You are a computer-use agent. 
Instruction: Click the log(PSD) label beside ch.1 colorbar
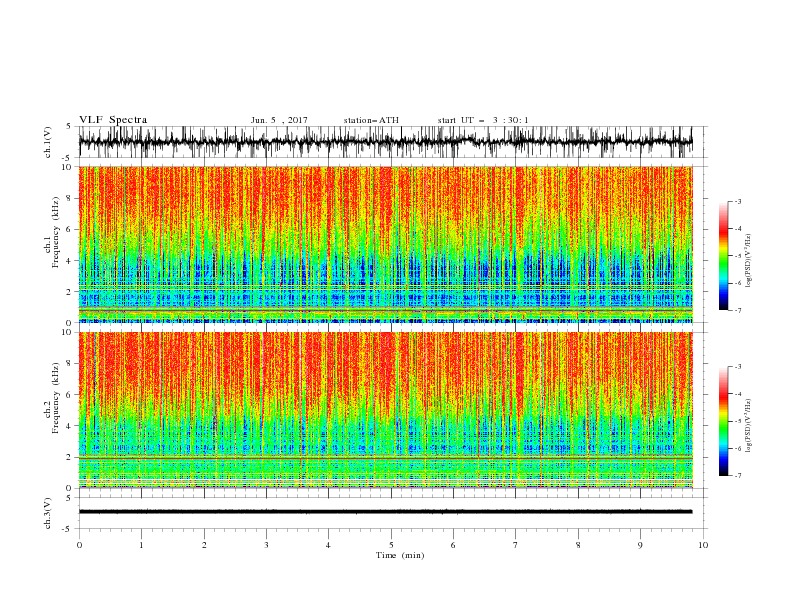coord(748,261)
